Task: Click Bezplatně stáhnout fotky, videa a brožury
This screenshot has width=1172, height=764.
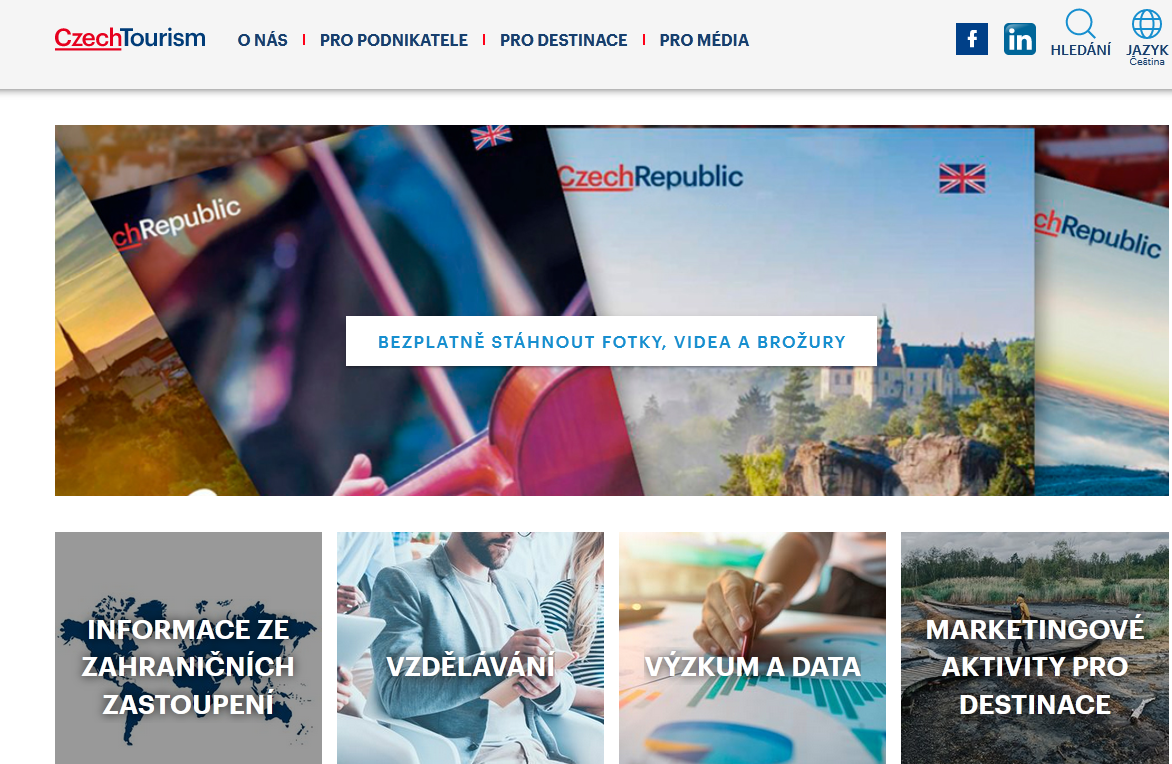Action: (x=611, y=342)
